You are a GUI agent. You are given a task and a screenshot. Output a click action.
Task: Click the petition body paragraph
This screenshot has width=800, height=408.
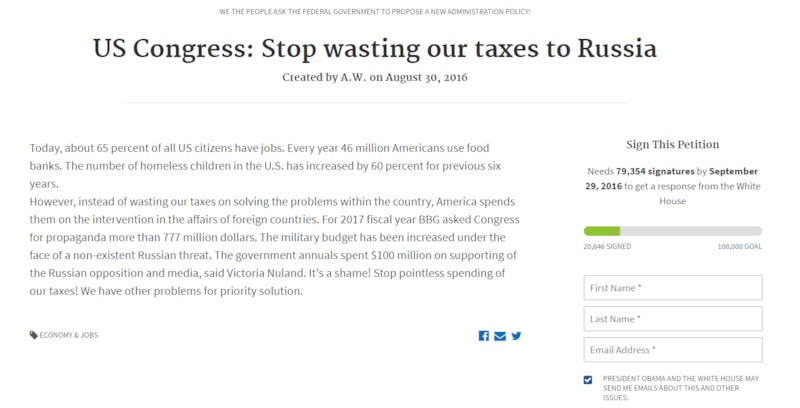[275, 219]
